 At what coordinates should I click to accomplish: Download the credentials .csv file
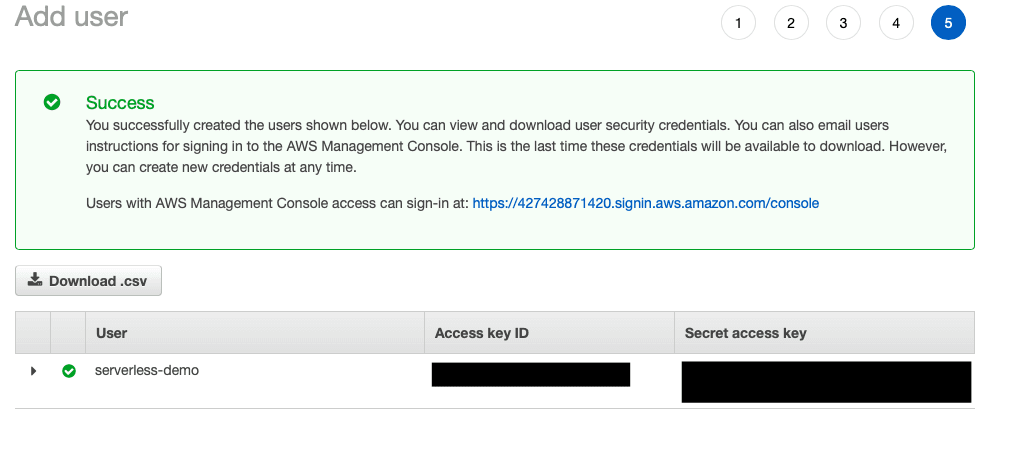point(88,281)
